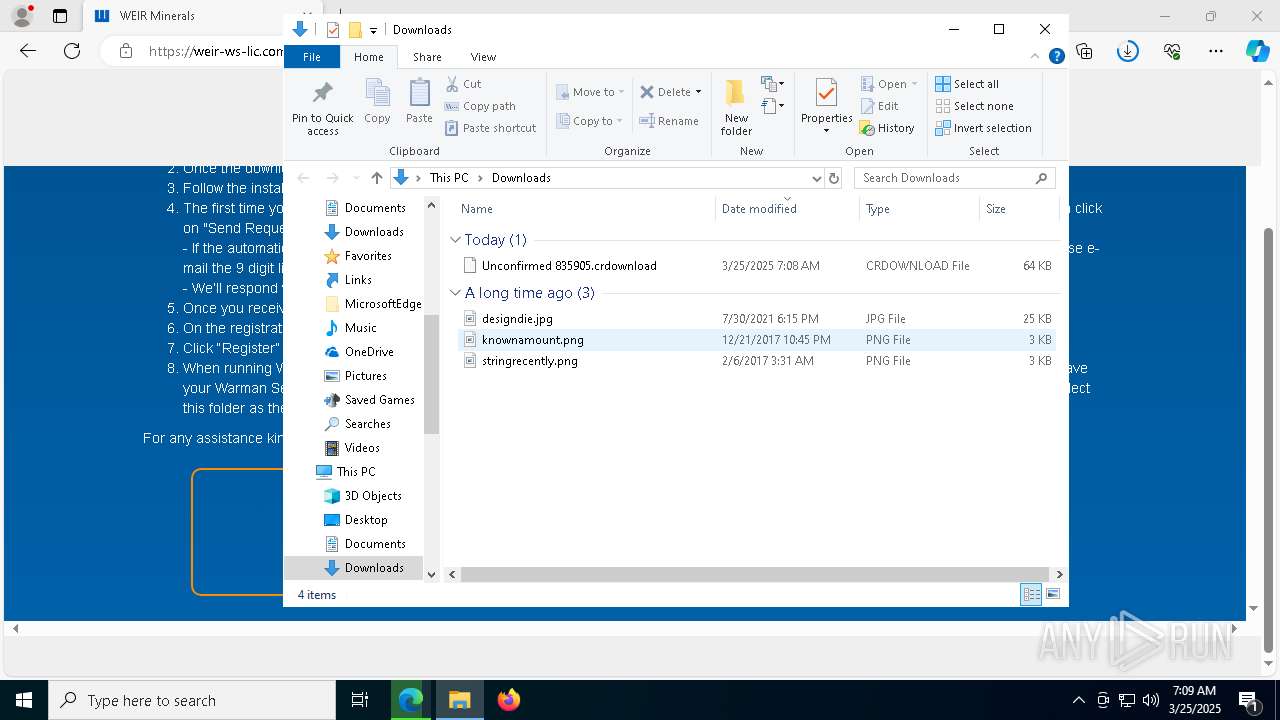Open OneDrive in navigation pane
The width and height of the screenshot is (1280, 720).
click(358, 352)
